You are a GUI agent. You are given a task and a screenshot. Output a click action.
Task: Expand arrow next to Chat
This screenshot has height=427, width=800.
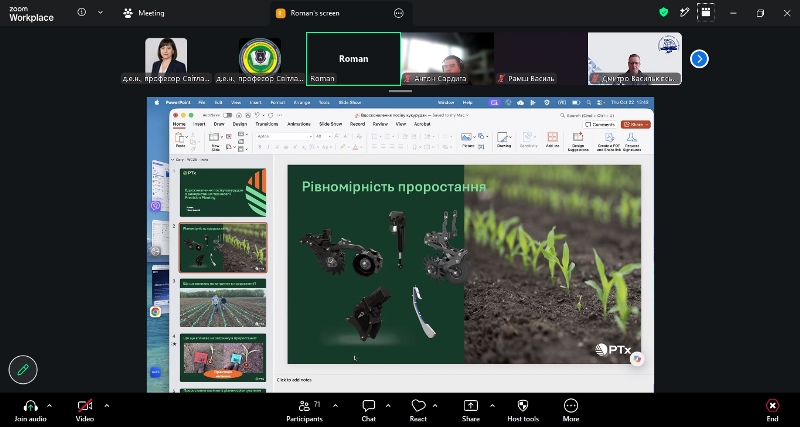coord(388,406)
